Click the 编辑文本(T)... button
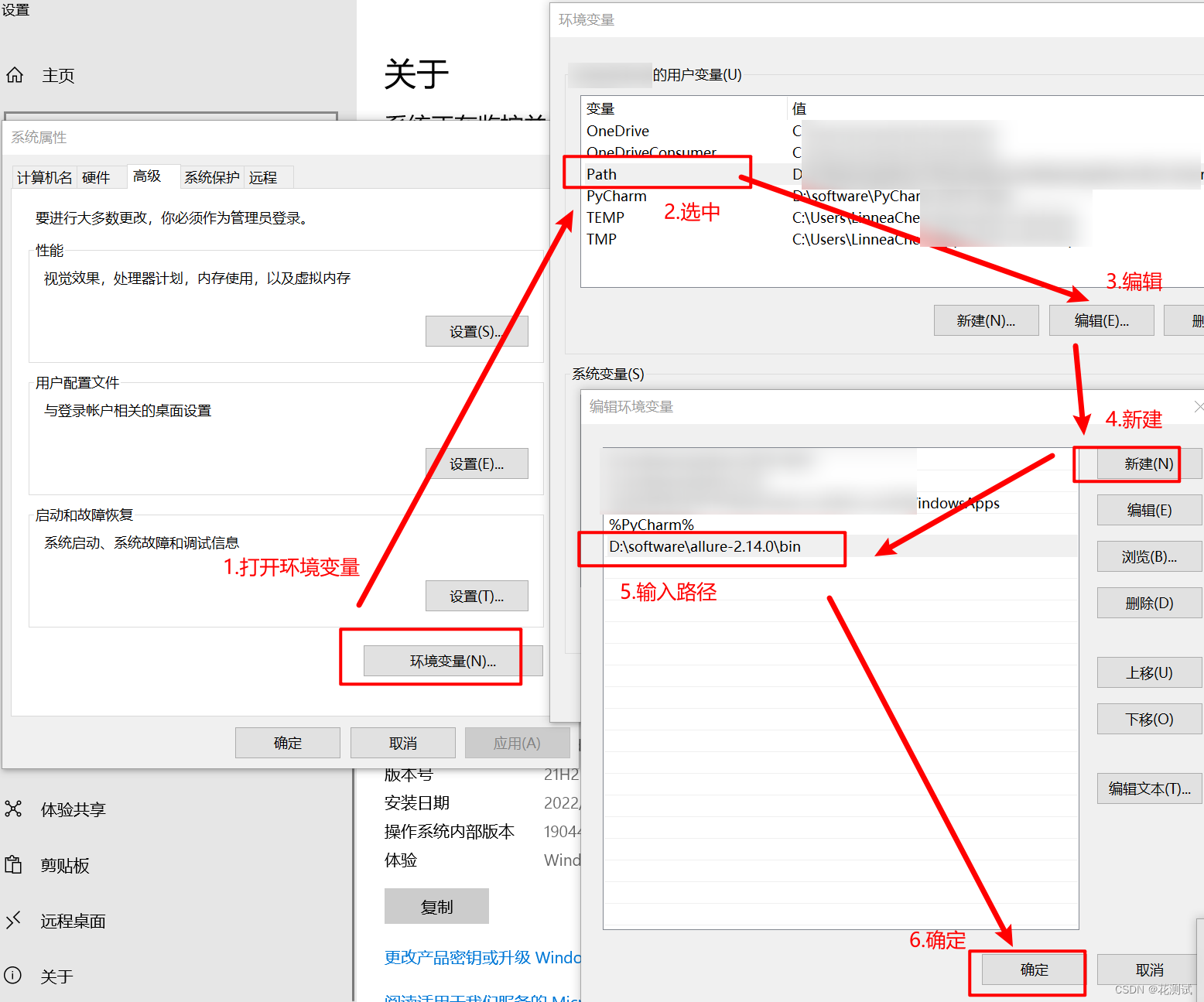The image size is (1204, 1002). (1149, 788)
